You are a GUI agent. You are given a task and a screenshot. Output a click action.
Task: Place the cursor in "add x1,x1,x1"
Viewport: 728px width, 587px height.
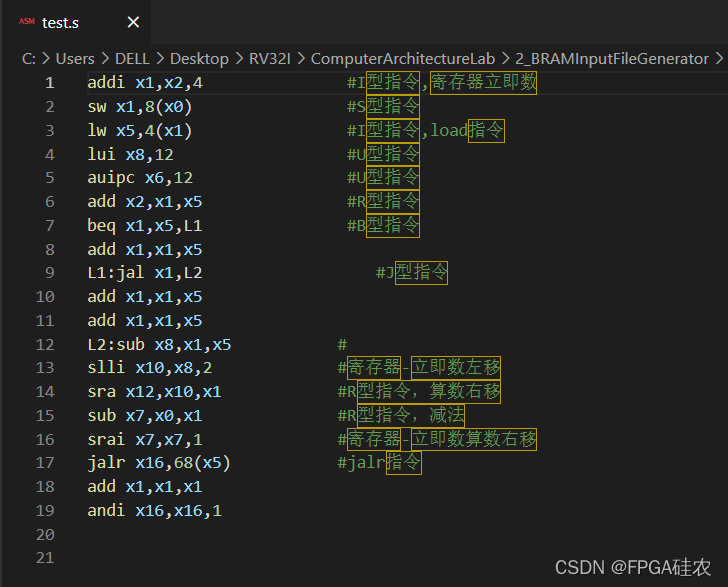pos(145,487)
